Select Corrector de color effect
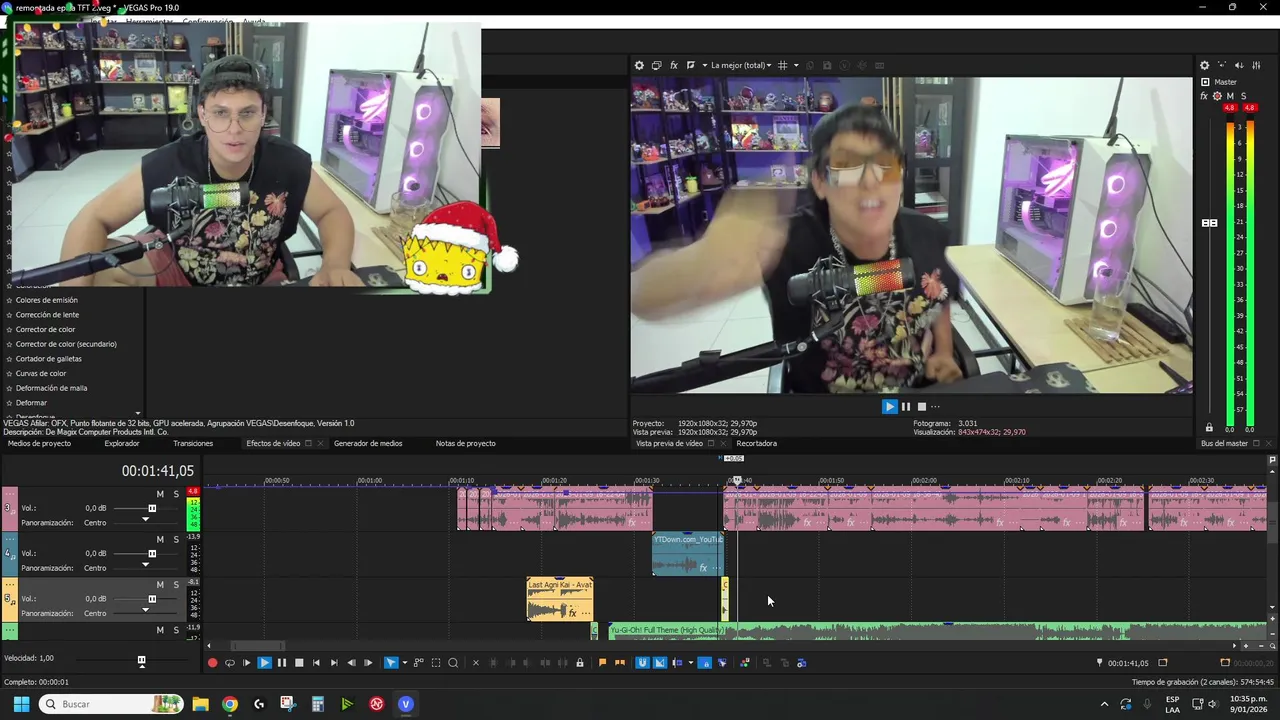 click(45, 329)
